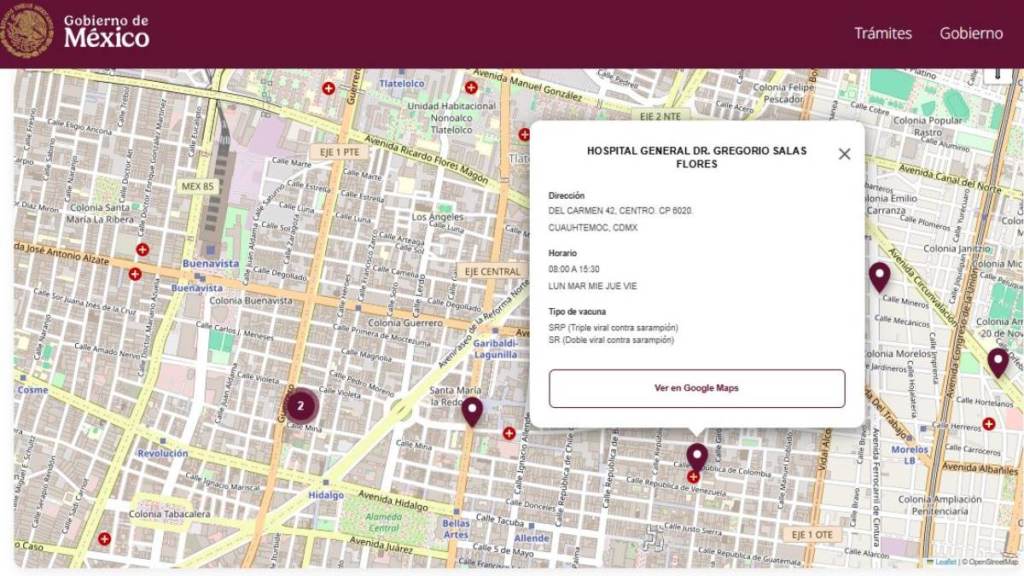Open the Gobierno menu

pyautogui.click(x=970, y=33)
